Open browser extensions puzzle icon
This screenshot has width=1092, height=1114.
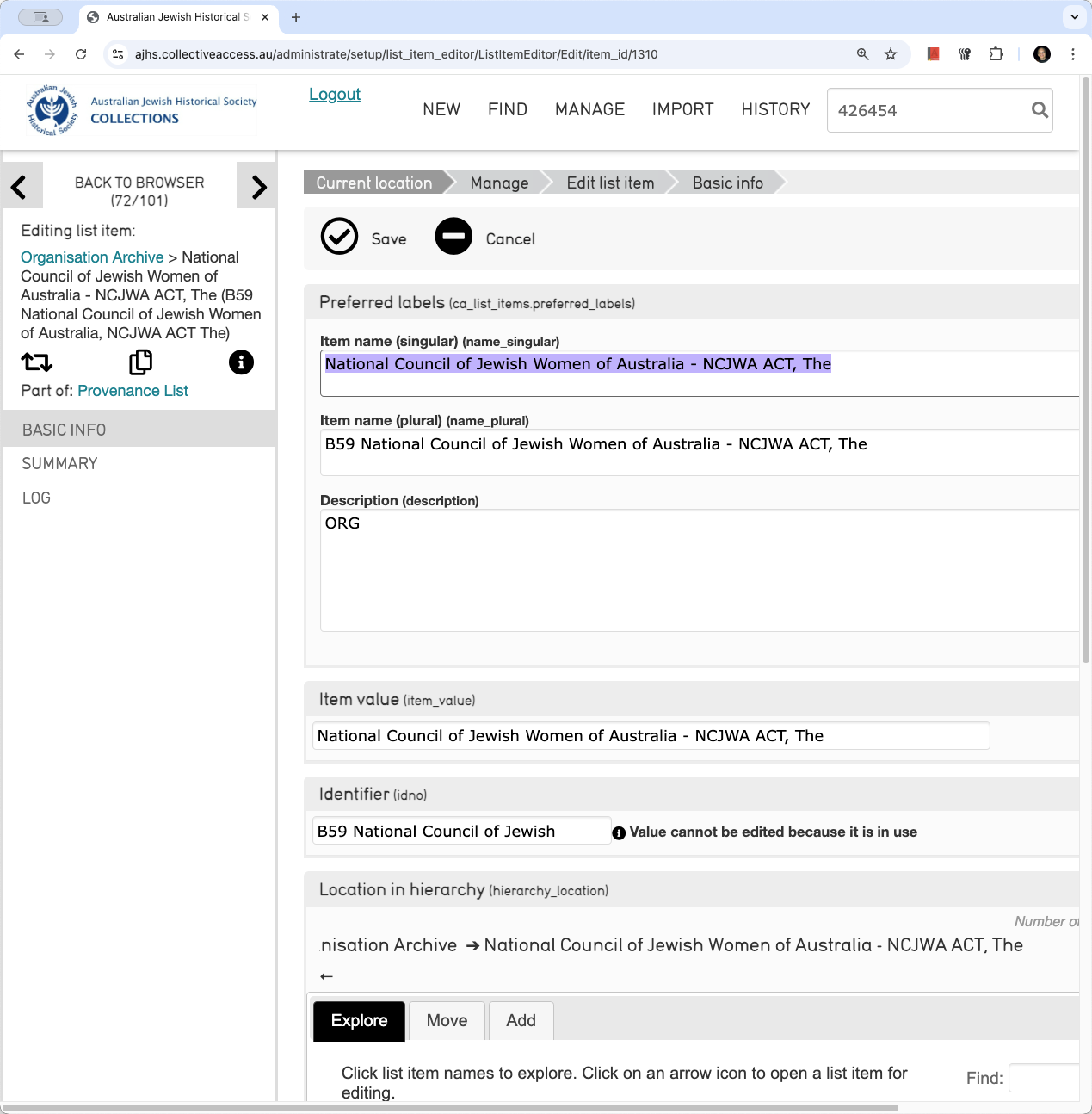click(x=996, y=54)
